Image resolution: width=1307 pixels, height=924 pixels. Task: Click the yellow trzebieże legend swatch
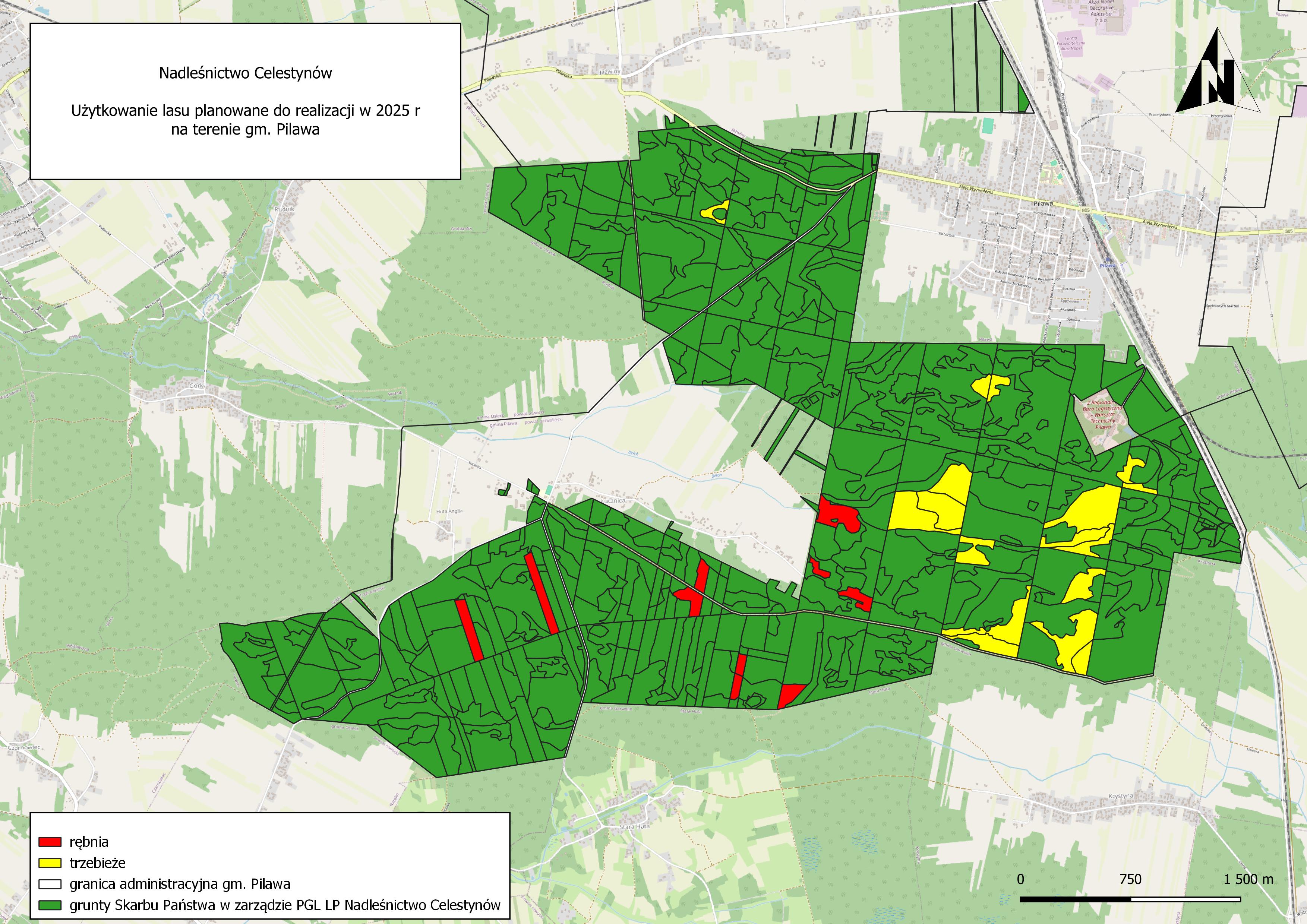(x=50, y=863)
